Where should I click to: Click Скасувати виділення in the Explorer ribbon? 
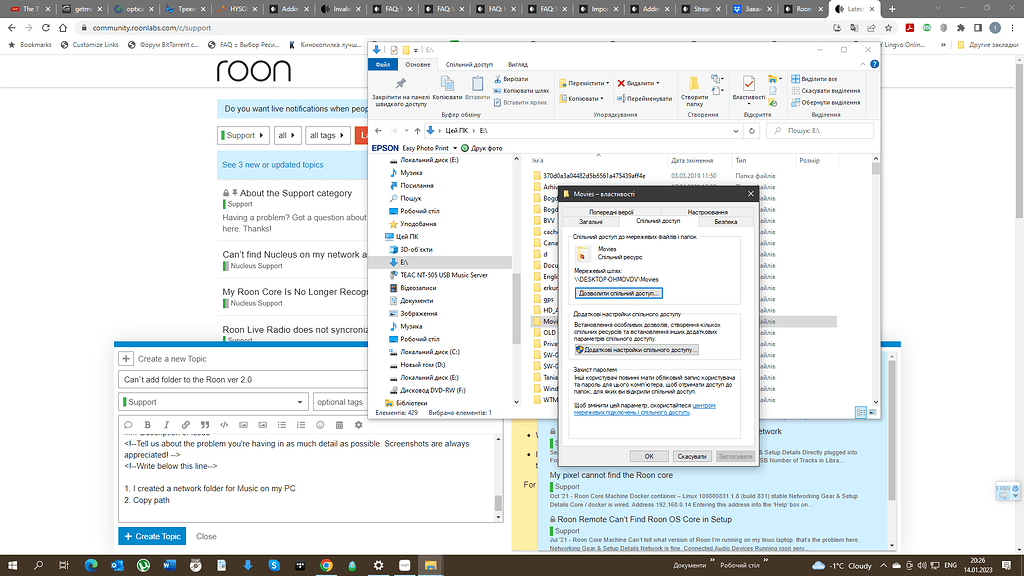[x=825, y=91]
